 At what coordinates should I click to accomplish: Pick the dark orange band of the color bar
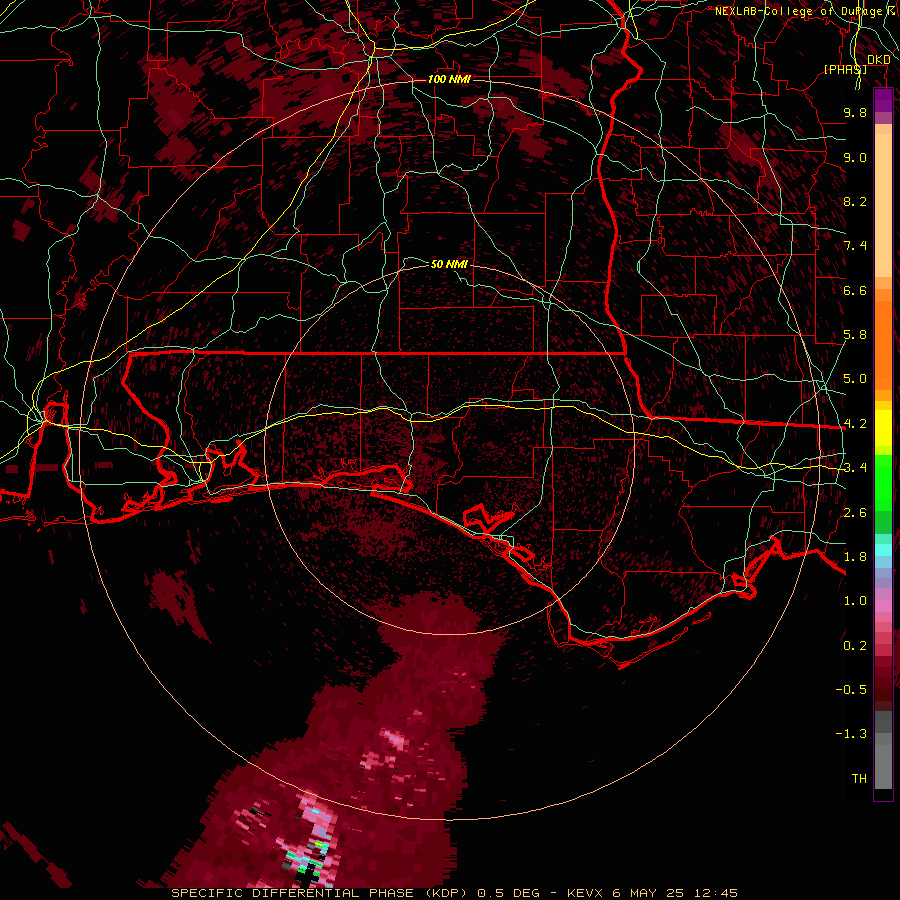883,346
